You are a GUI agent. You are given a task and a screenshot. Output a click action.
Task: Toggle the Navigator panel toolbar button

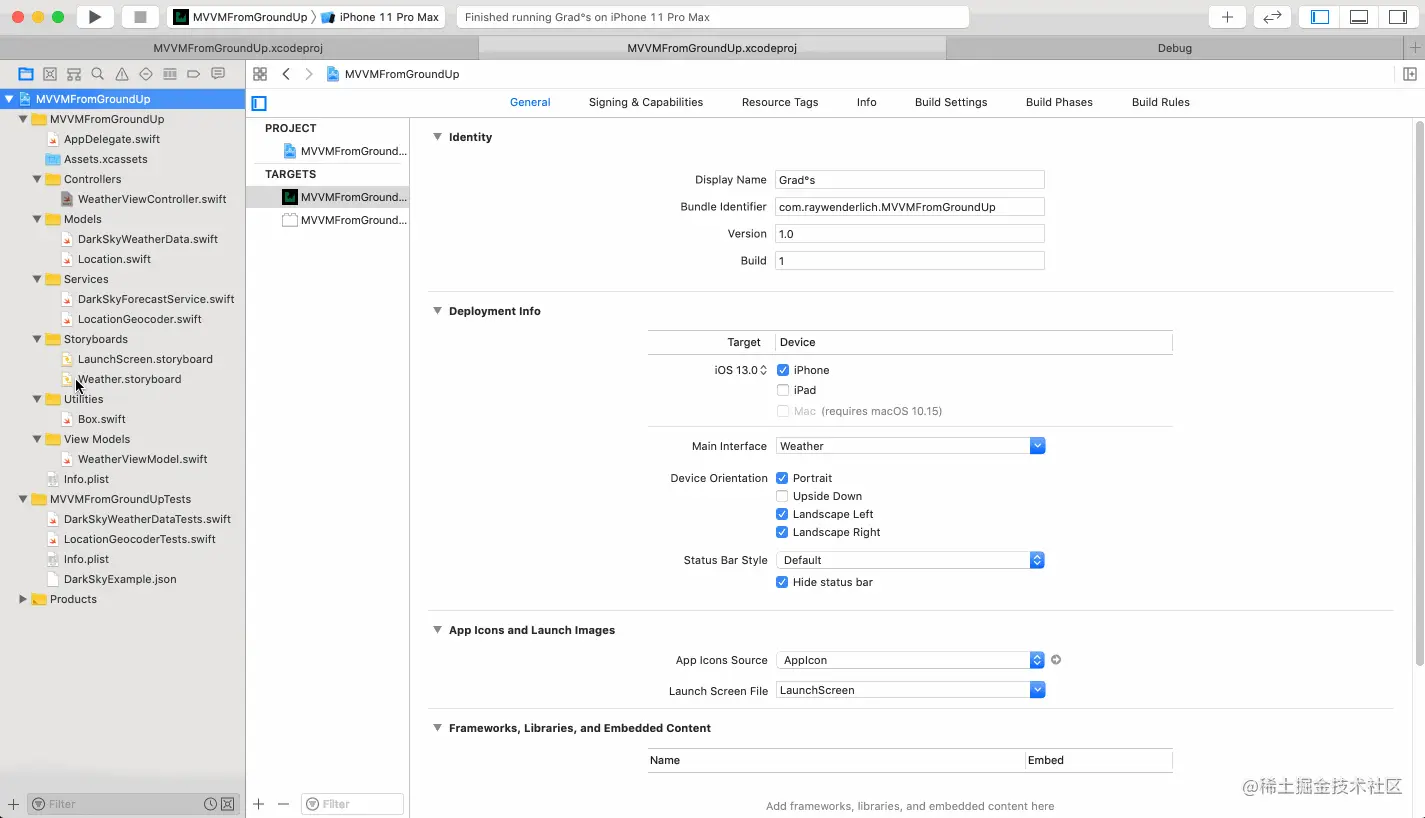pyautogui.click(x=1320, y=17)
